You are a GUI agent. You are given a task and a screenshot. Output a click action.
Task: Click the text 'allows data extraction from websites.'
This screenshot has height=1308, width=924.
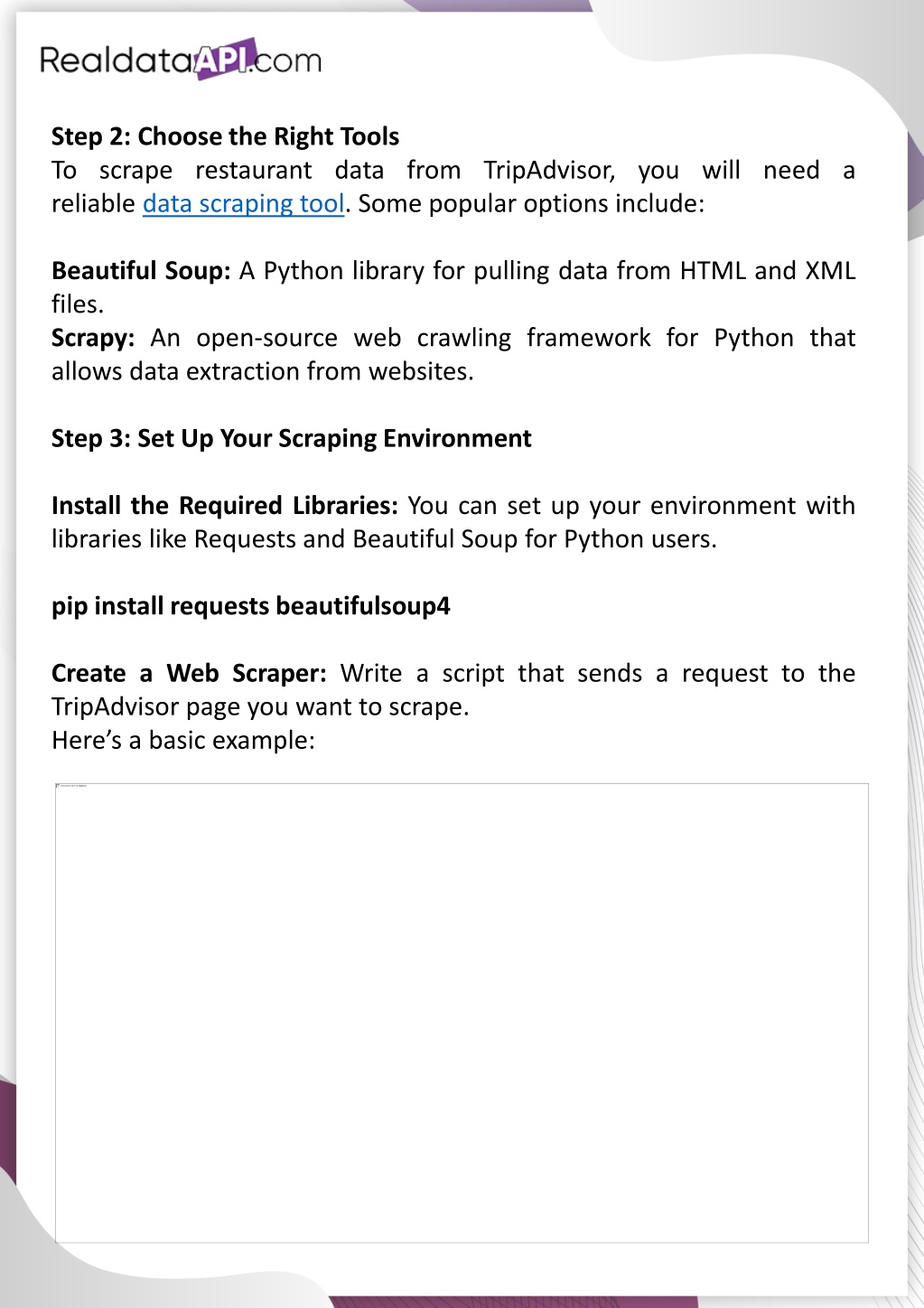tap(263, 371)
